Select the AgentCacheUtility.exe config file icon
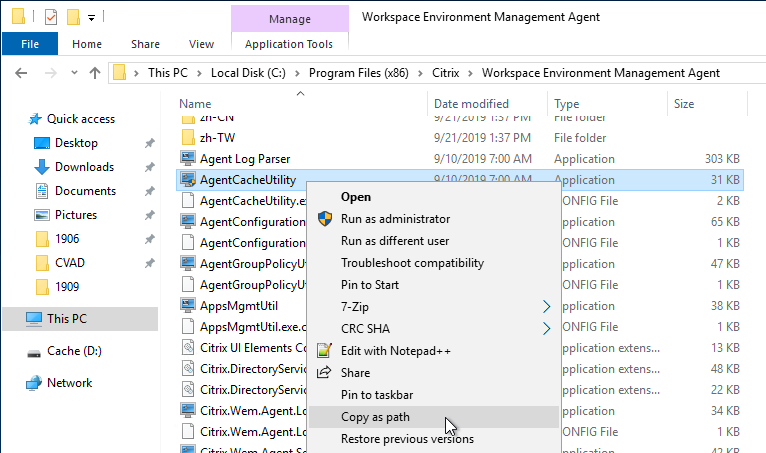Screen dimensions: 766x453 pos(188,200)
